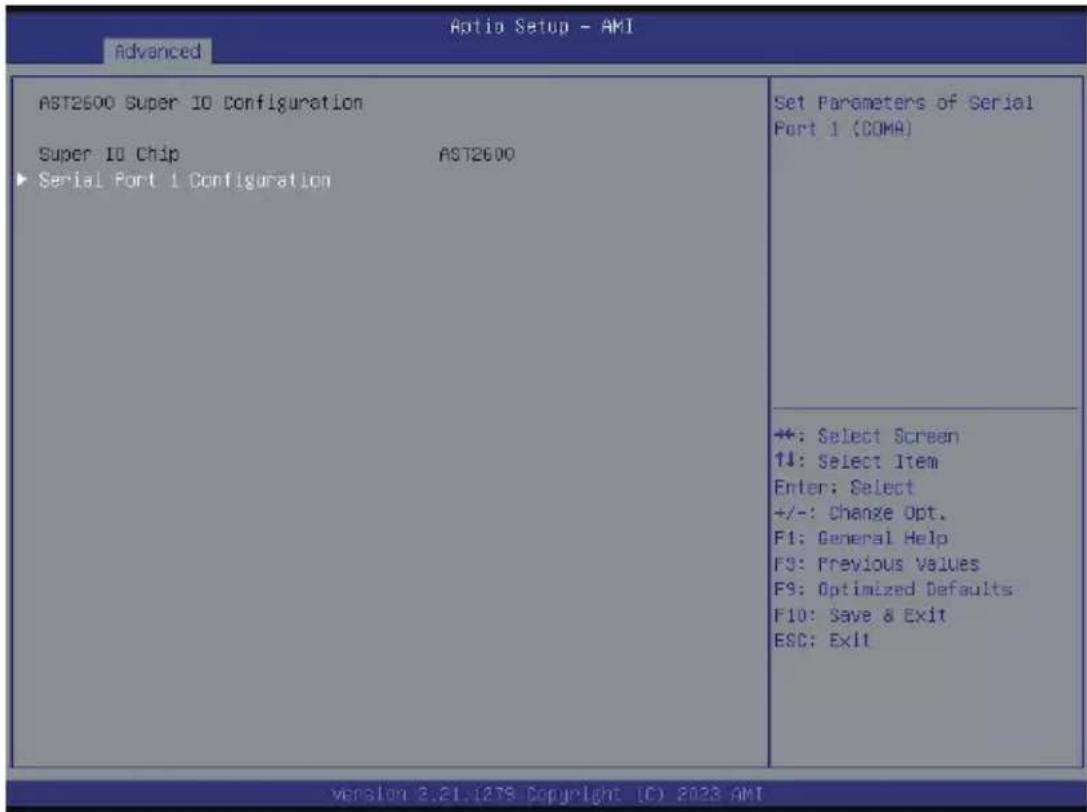Image resolution: width=1087 pixels, height=812 pixels.
Task: Click the Aptio Setup - AMI title
Action: (541, 26)
